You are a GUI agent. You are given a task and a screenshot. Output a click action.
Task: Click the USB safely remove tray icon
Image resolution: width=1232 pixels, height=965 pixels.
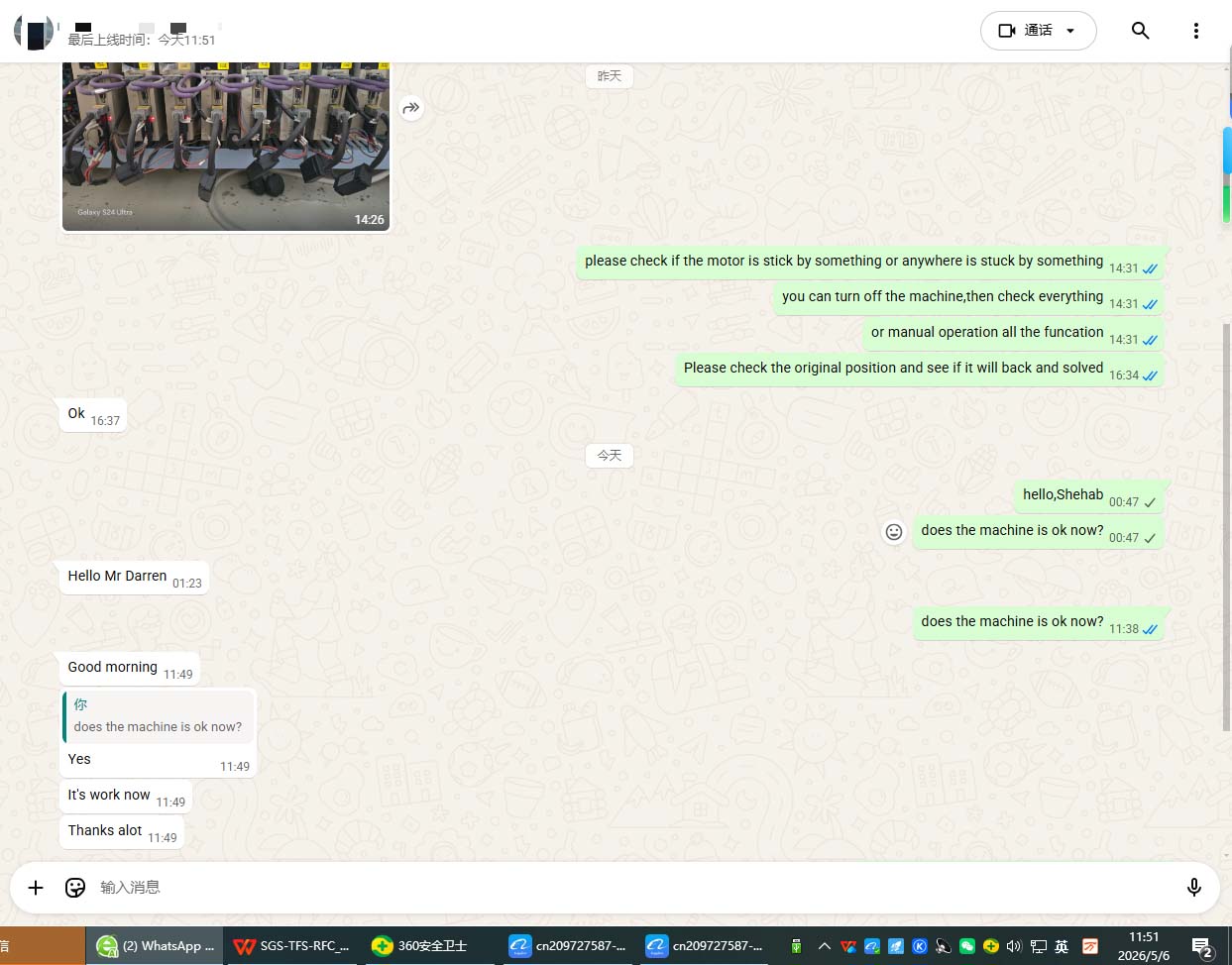[796, 947]
